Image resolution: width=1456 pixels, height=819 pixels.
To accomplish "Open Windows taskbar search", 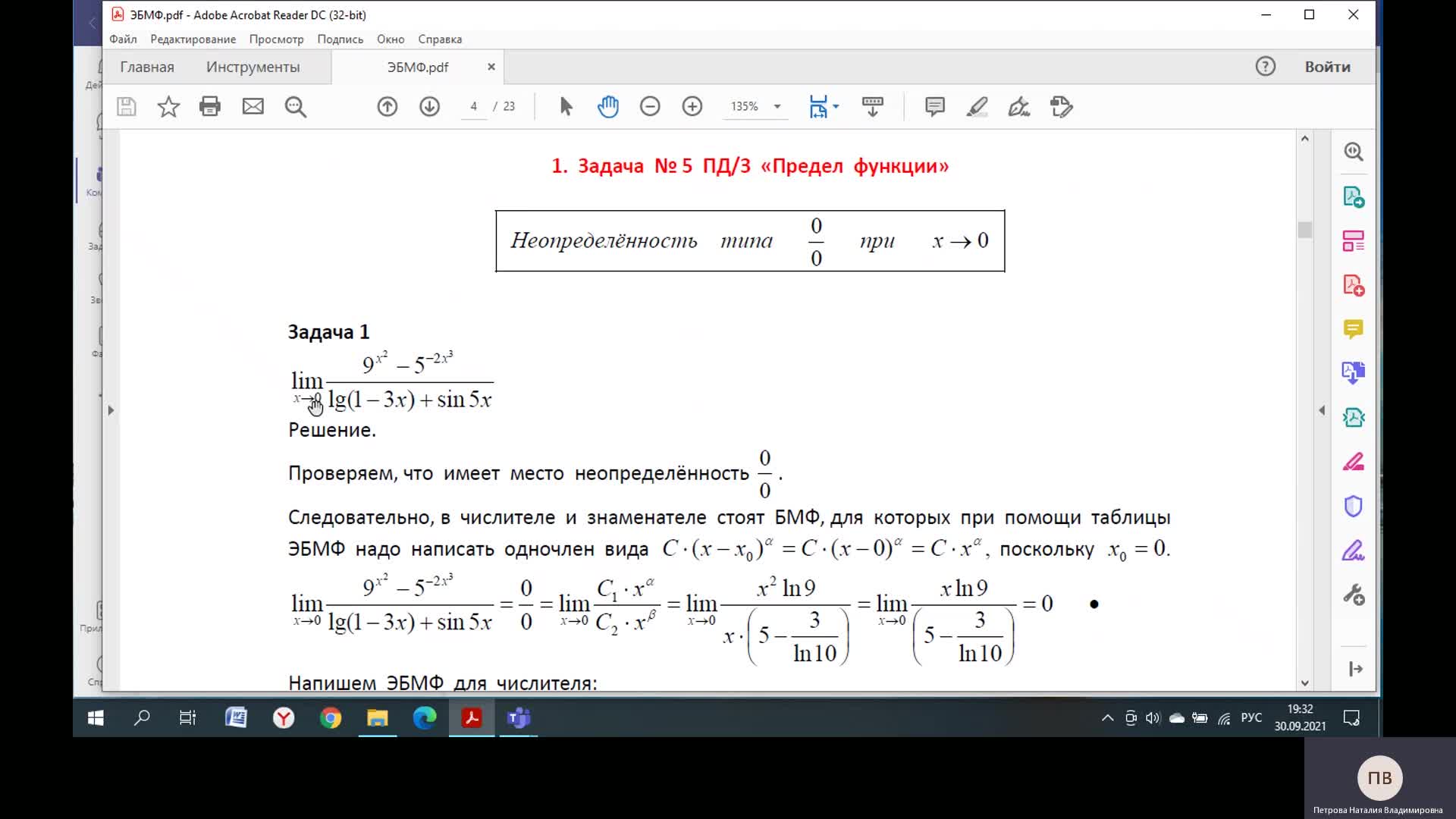I will click(x=142, y=718).
